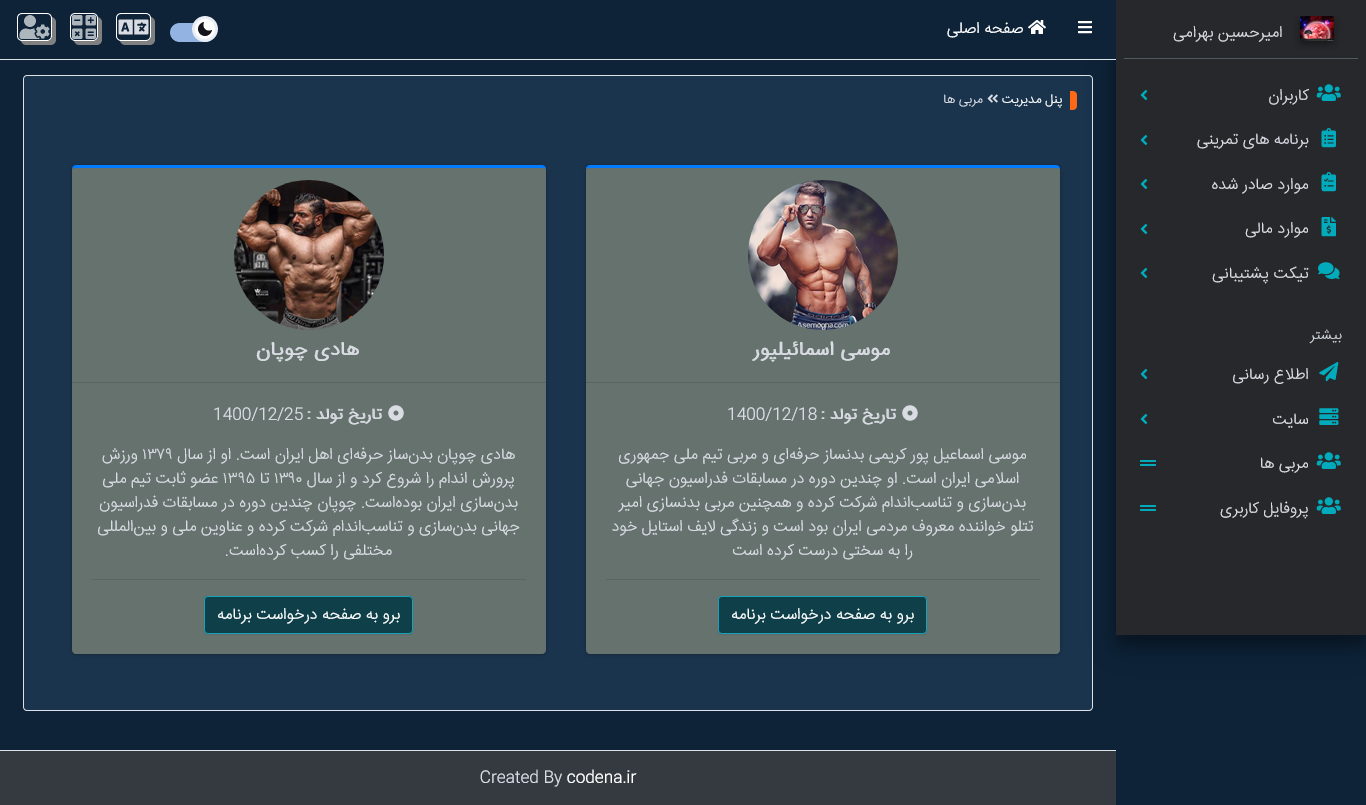
Task: Open پروفایل کاربری users icon
Action: (1329, 506)
